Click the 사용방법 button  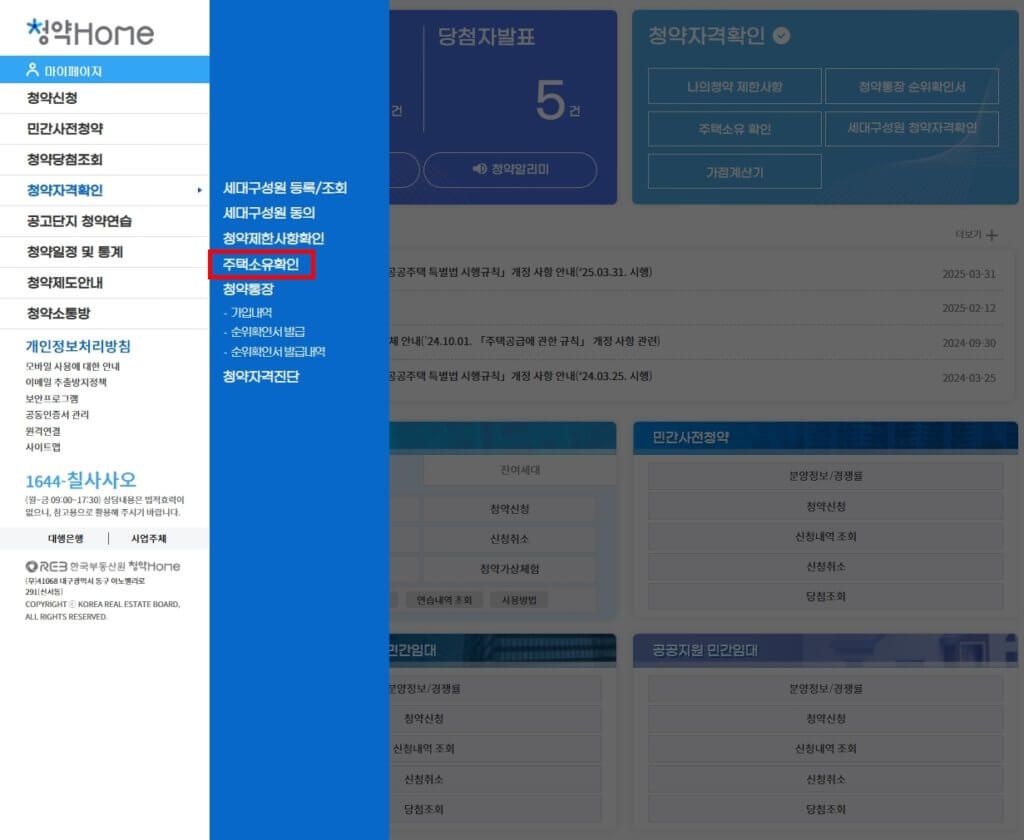click(519, 600)
